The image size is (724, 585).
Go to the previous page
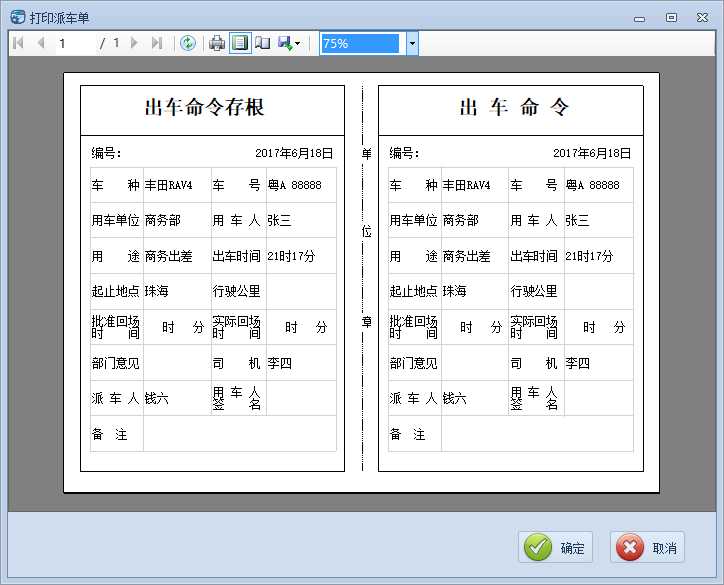41,43
